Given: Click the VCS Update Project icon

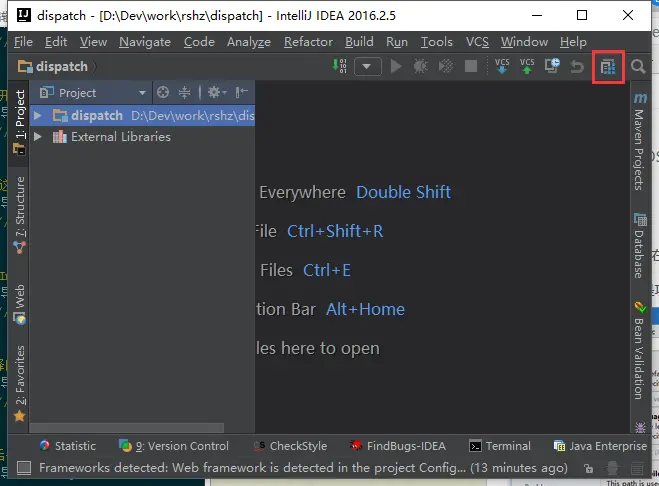Looking at the screenshot, I should coord(502,66).
